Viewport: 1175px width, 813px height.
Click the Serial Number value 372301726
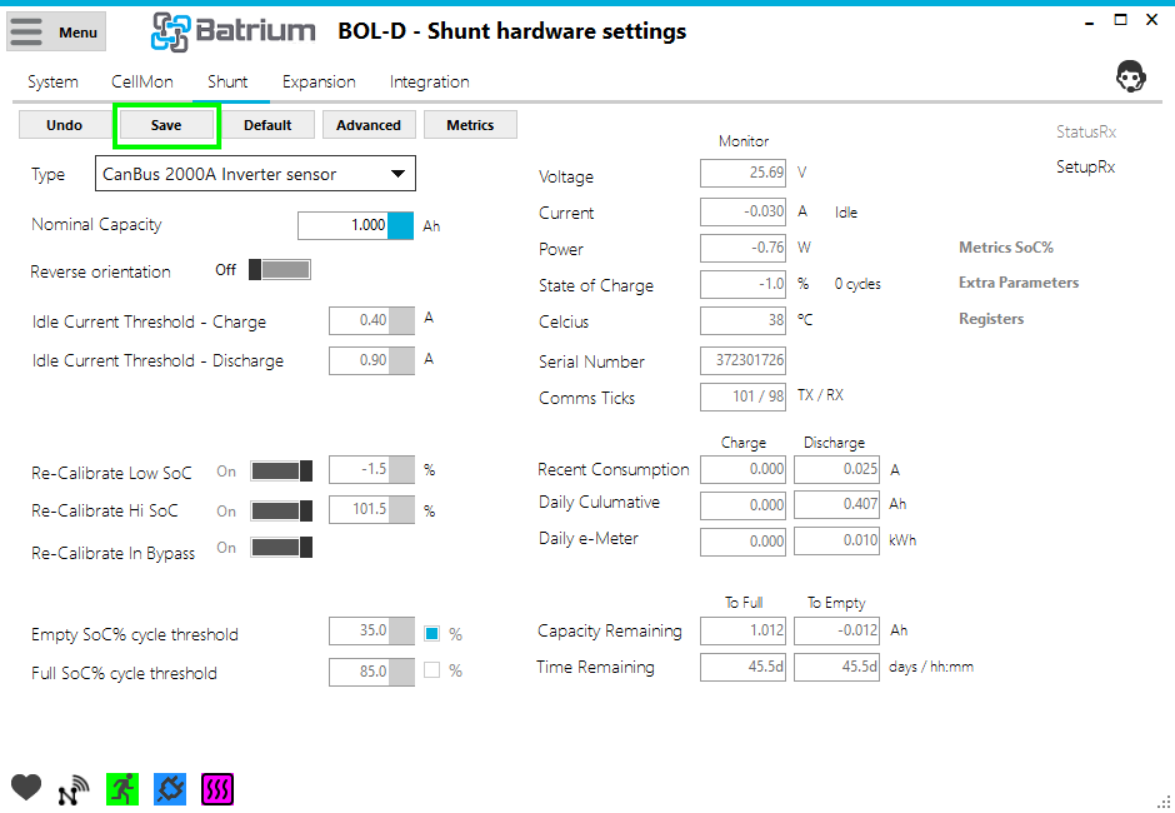pyautogui.click(x=743, y=360)
